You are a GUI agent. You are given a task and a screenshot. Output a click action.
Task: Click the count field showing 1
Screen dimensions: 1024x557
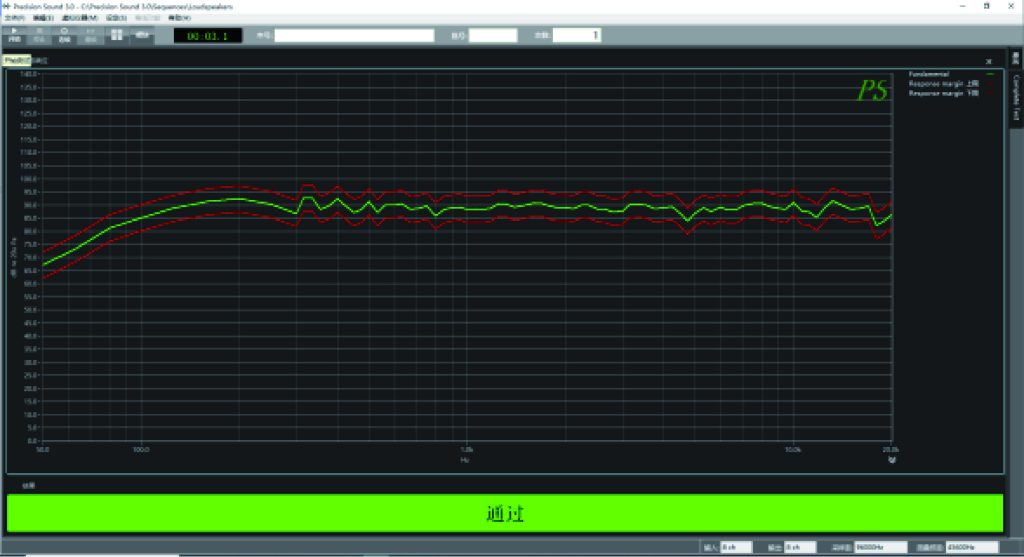(577, 35)
